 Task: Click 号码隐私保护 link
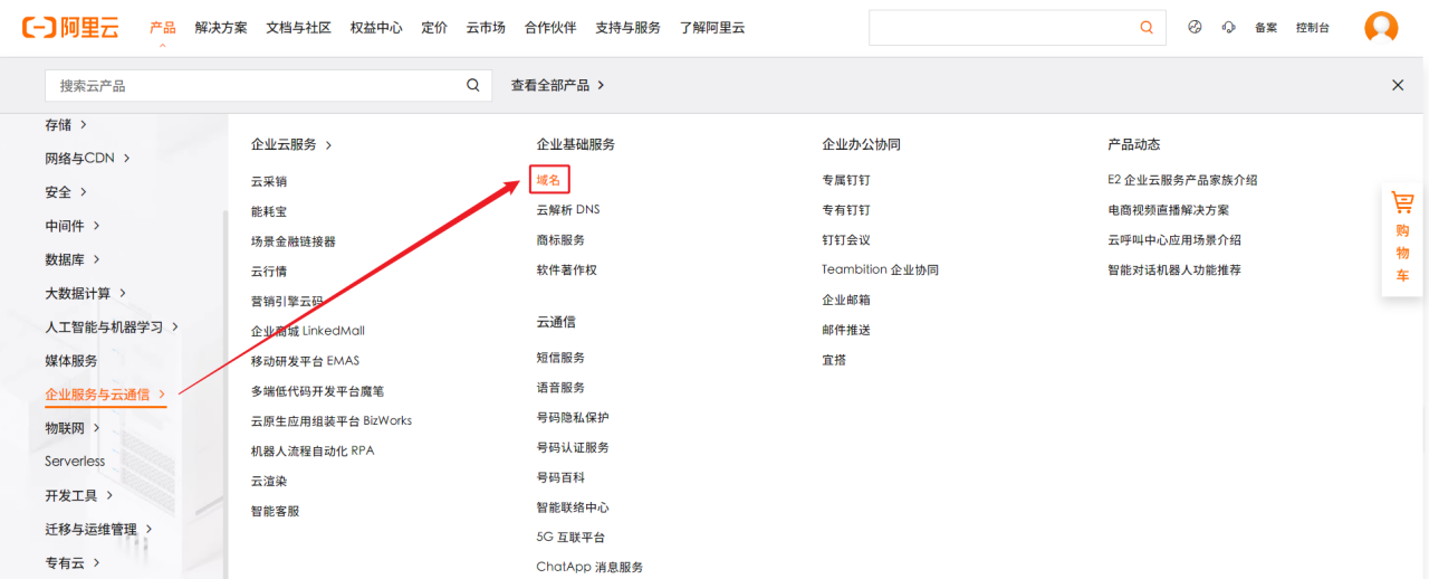(x=572, y=418)
